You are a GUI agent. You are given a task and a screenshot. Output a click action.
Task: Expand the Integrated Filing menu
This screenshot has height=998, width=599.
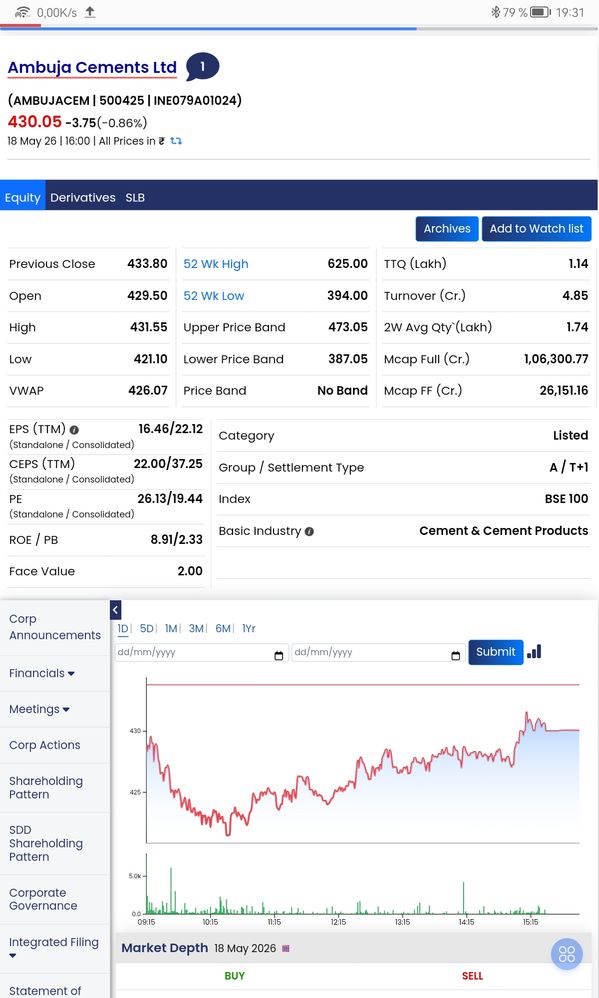[x=54, y=948]
